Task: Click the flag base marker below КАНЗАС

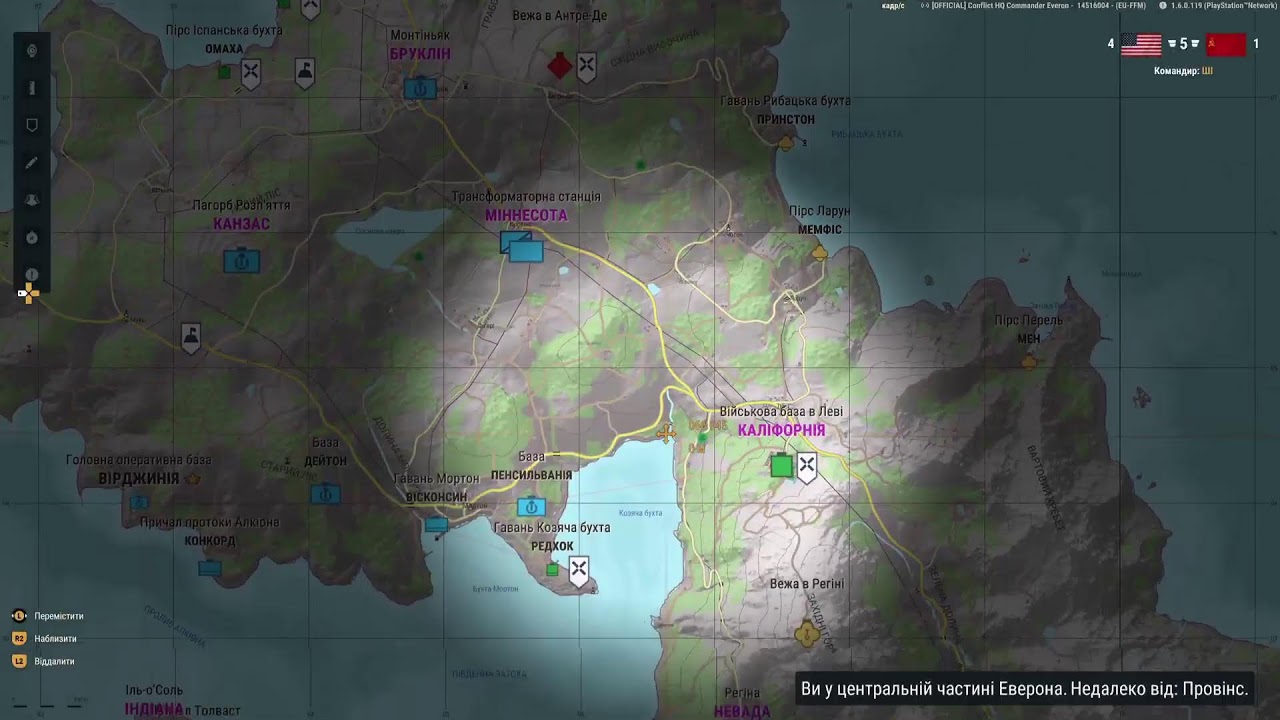Action: [x=191, y=338]
